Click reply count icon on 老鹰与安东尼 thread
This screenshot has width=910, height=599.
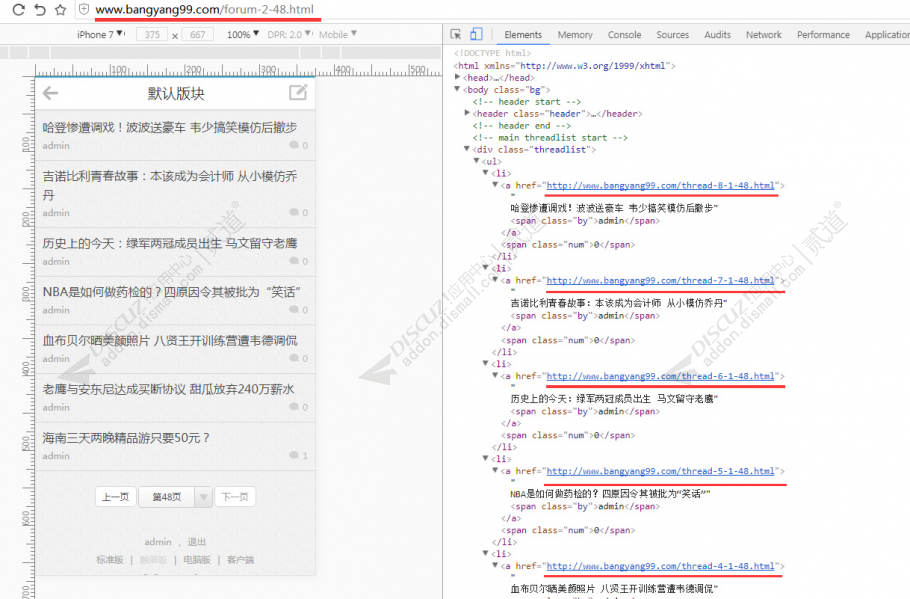pyautogui.click(x=294, y=407)
